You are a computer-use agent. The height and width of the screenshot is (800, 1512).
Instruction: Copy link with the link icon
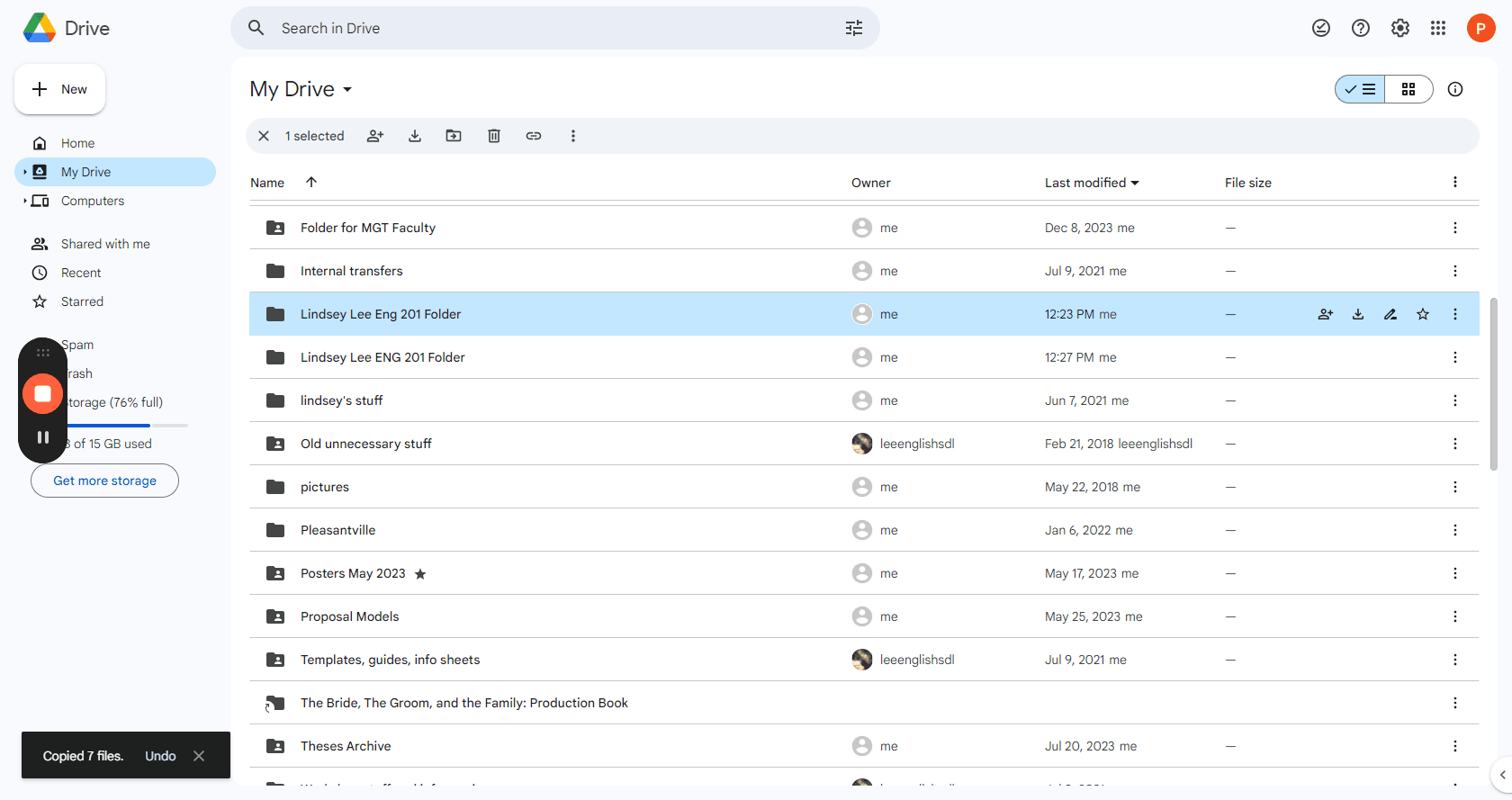[534, 136]
